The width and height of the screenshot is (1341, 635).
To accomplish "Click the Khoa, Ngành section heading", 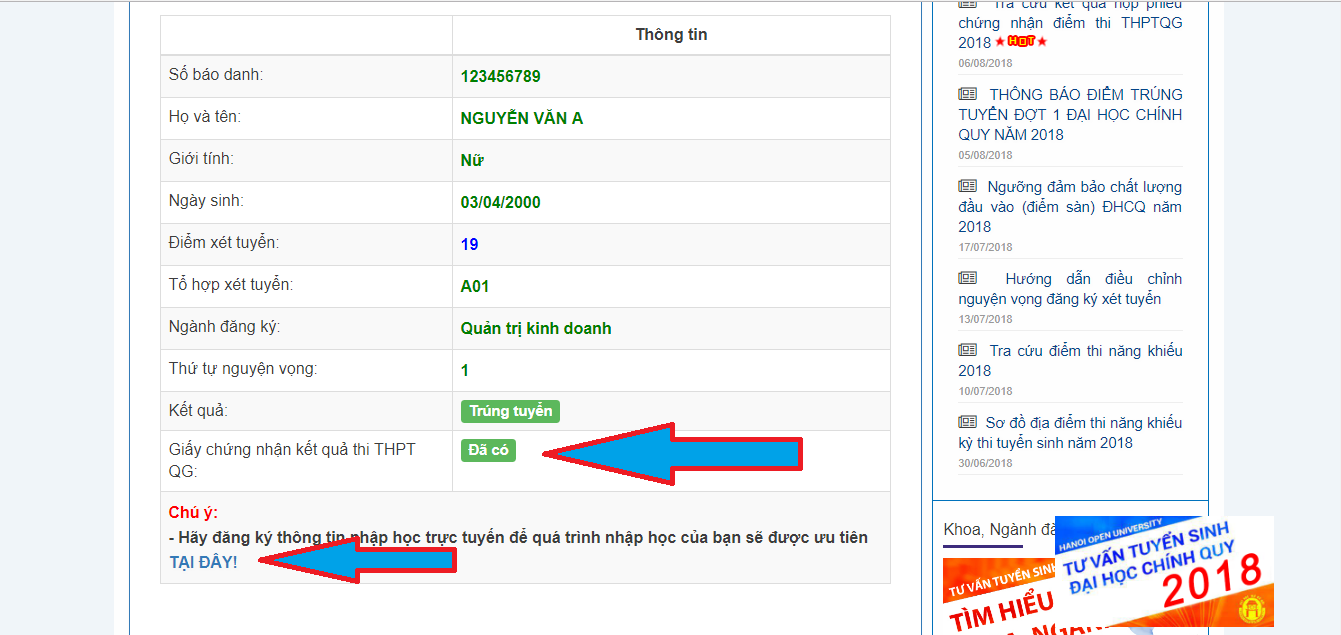I will click(x=999, y=529).
